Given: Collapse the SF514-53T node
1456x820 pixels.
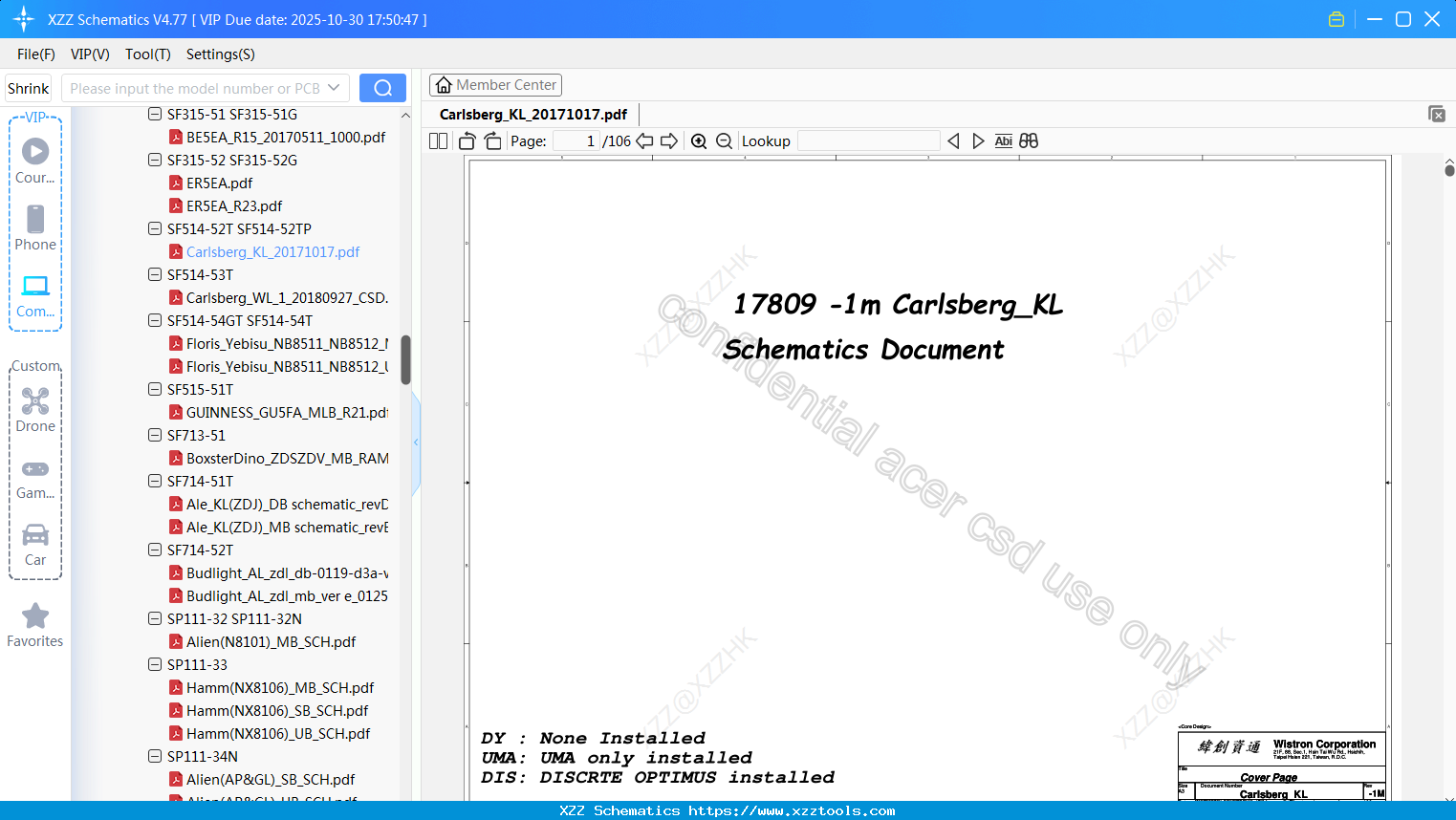Looking at the screenshot, I should click(x=155, y=274).
